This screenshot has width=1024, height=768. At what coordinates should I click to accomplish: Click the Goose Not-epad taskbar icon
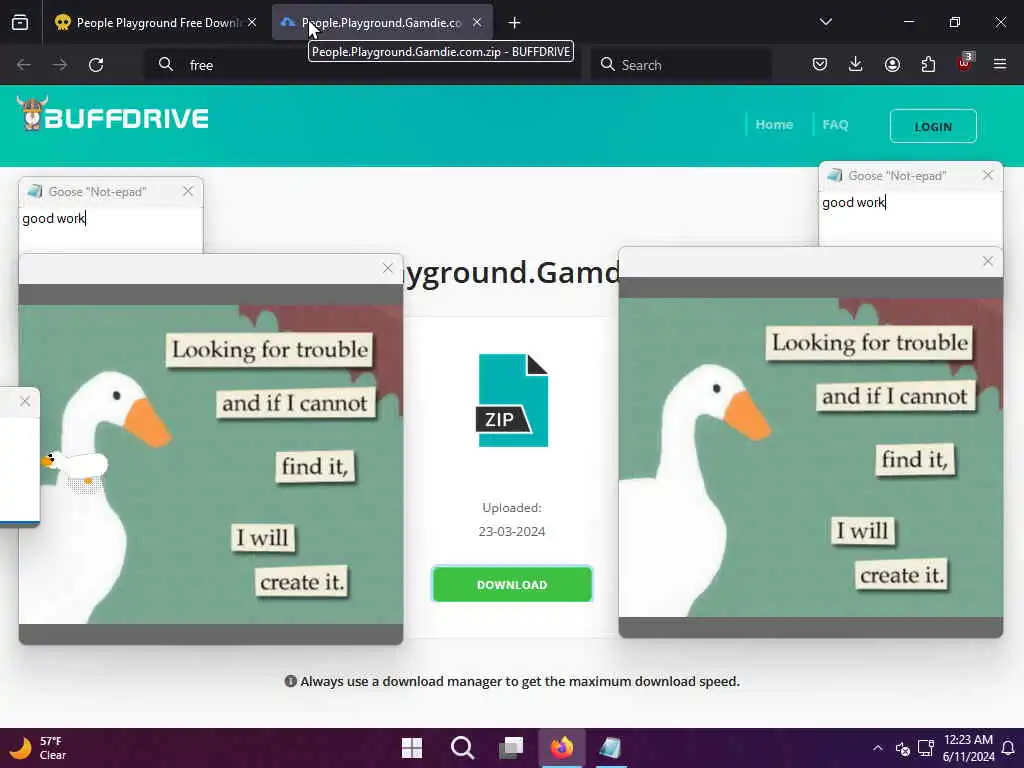click(x=610, y=748)
